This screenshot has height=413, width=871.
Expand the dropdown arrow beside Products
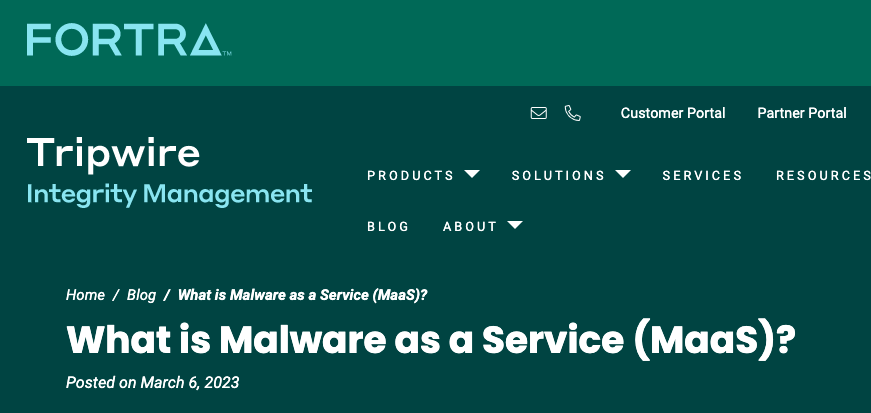tap(472, 174)
